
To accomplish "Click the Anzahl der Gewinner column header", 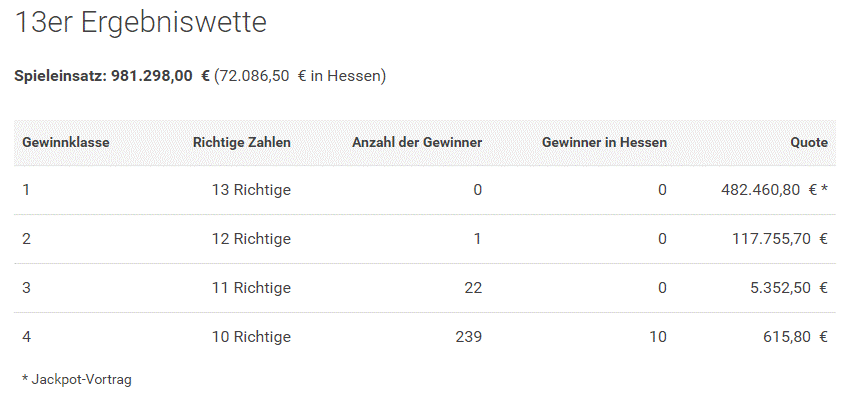I will 417,142.
